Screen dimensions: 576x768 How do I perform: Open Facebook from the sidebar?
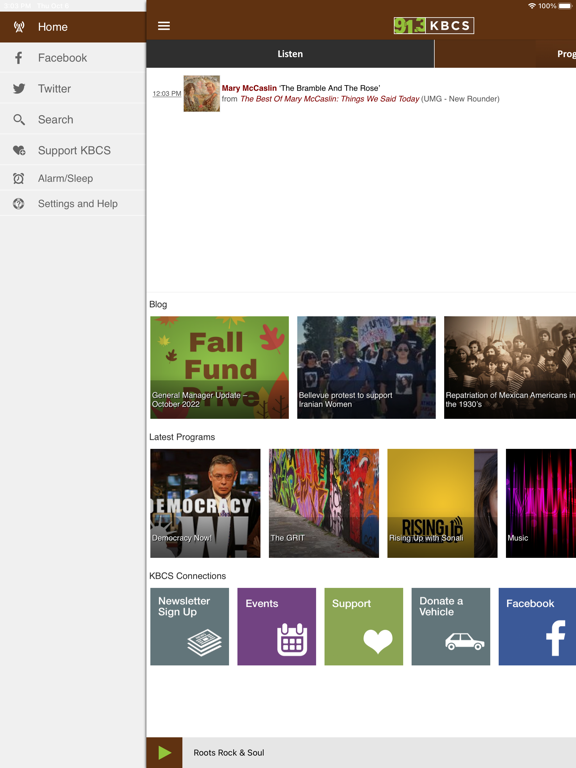click(x=72, y=58)
